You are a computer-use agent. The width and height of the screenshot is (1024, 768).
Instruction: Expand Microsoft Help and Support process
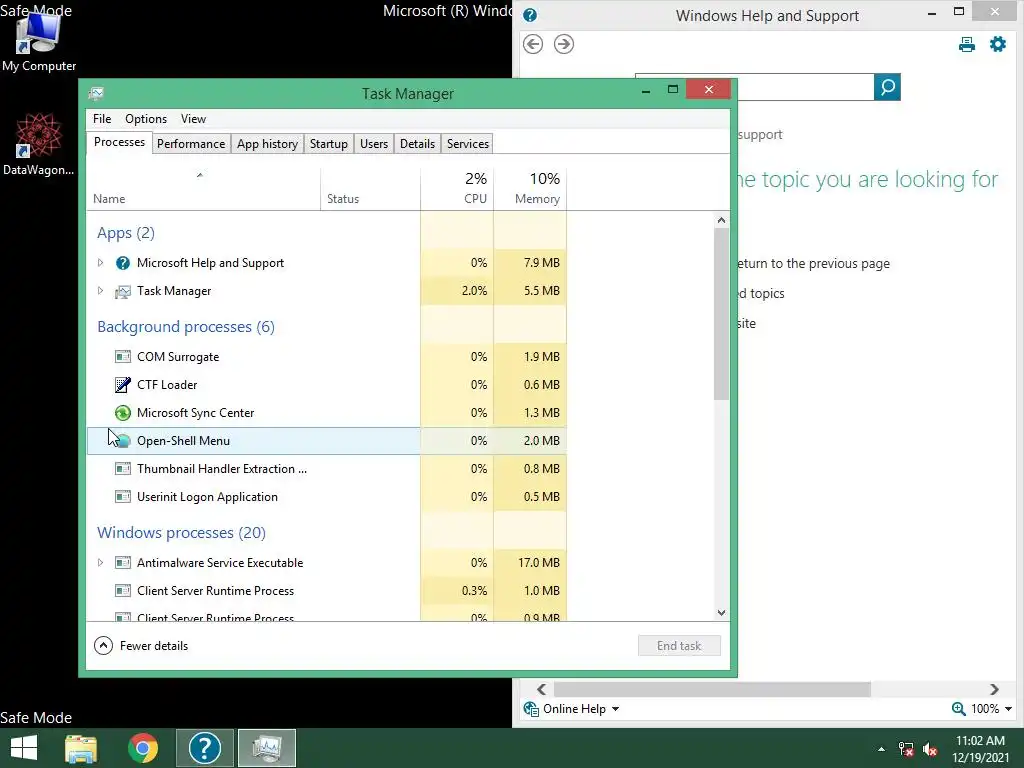point(101,263)
